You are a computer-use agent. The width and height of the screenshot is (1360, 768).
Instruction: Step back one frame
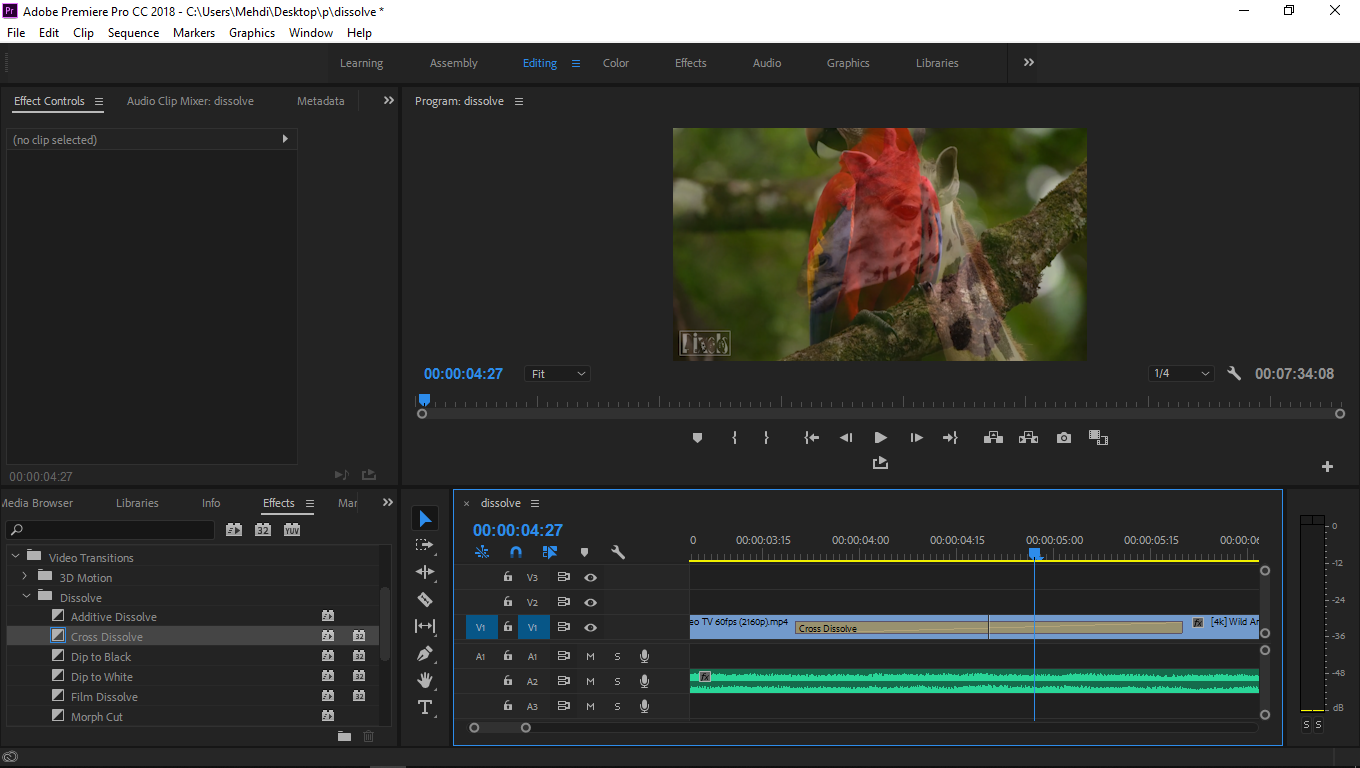(846, 438)
